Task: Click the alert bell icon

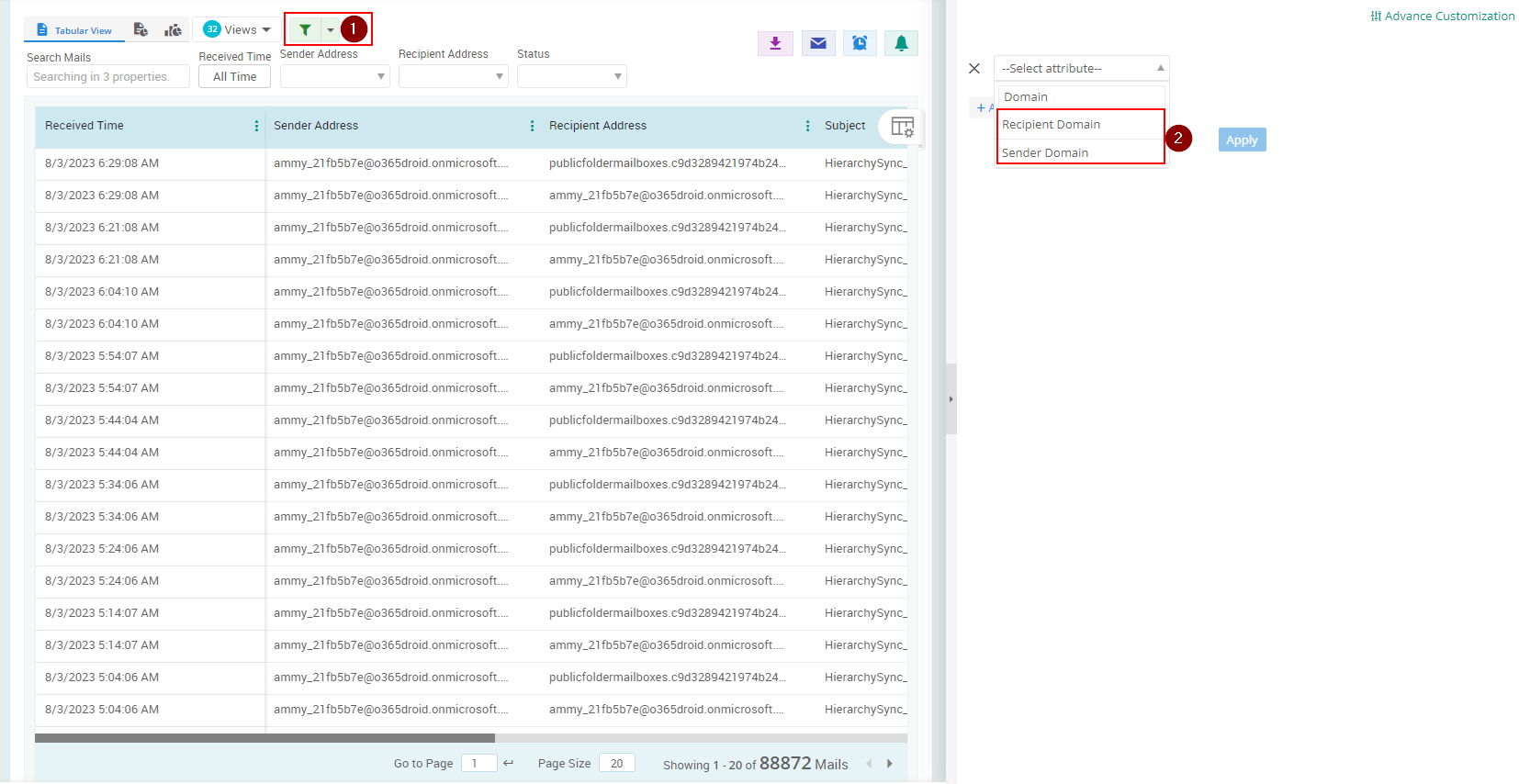Action: click(x=901, y=43)
